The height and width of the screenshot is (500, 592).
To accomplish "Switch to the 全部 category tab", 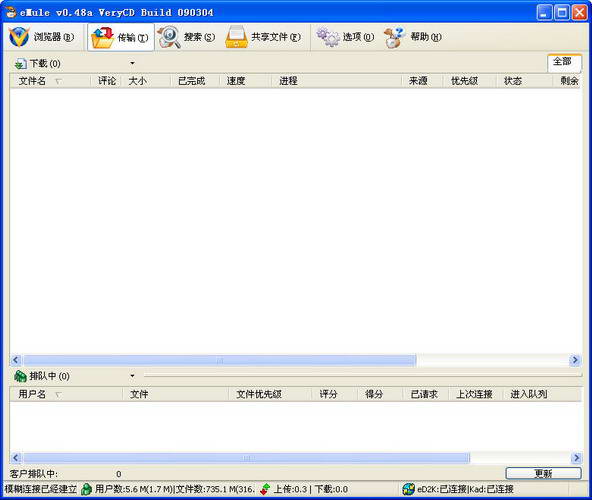I will [x=564, y=63].
